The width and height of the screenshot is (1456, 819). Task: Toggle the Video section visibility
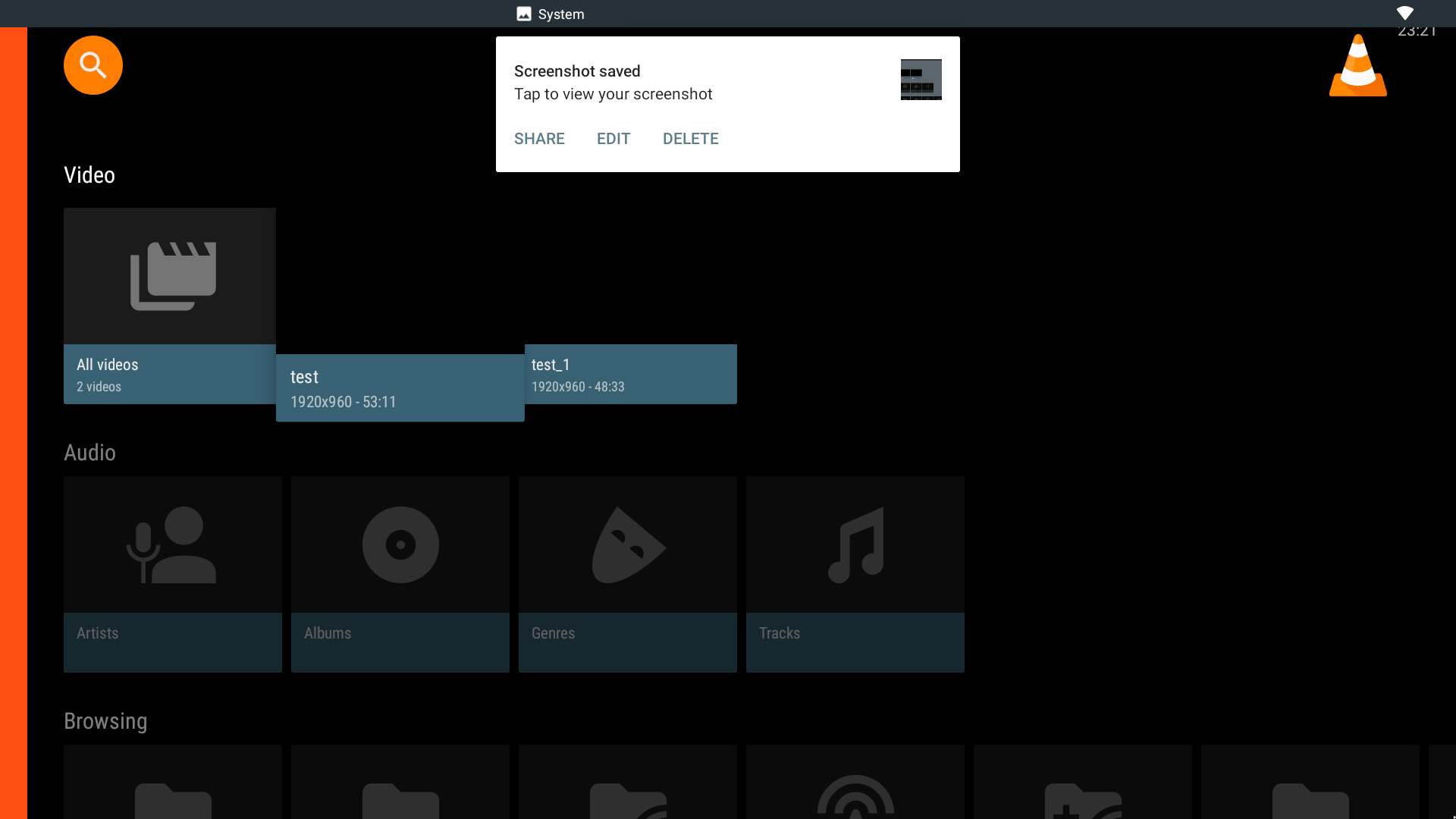click(89, 175)
